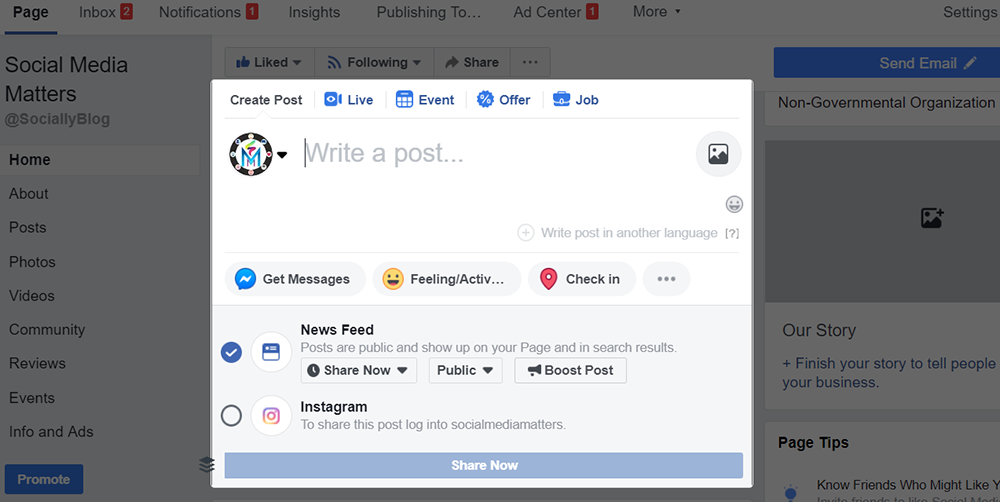Open Settings in the top bar
This screenshot has width=1000, height=502.
pos(970,12)
